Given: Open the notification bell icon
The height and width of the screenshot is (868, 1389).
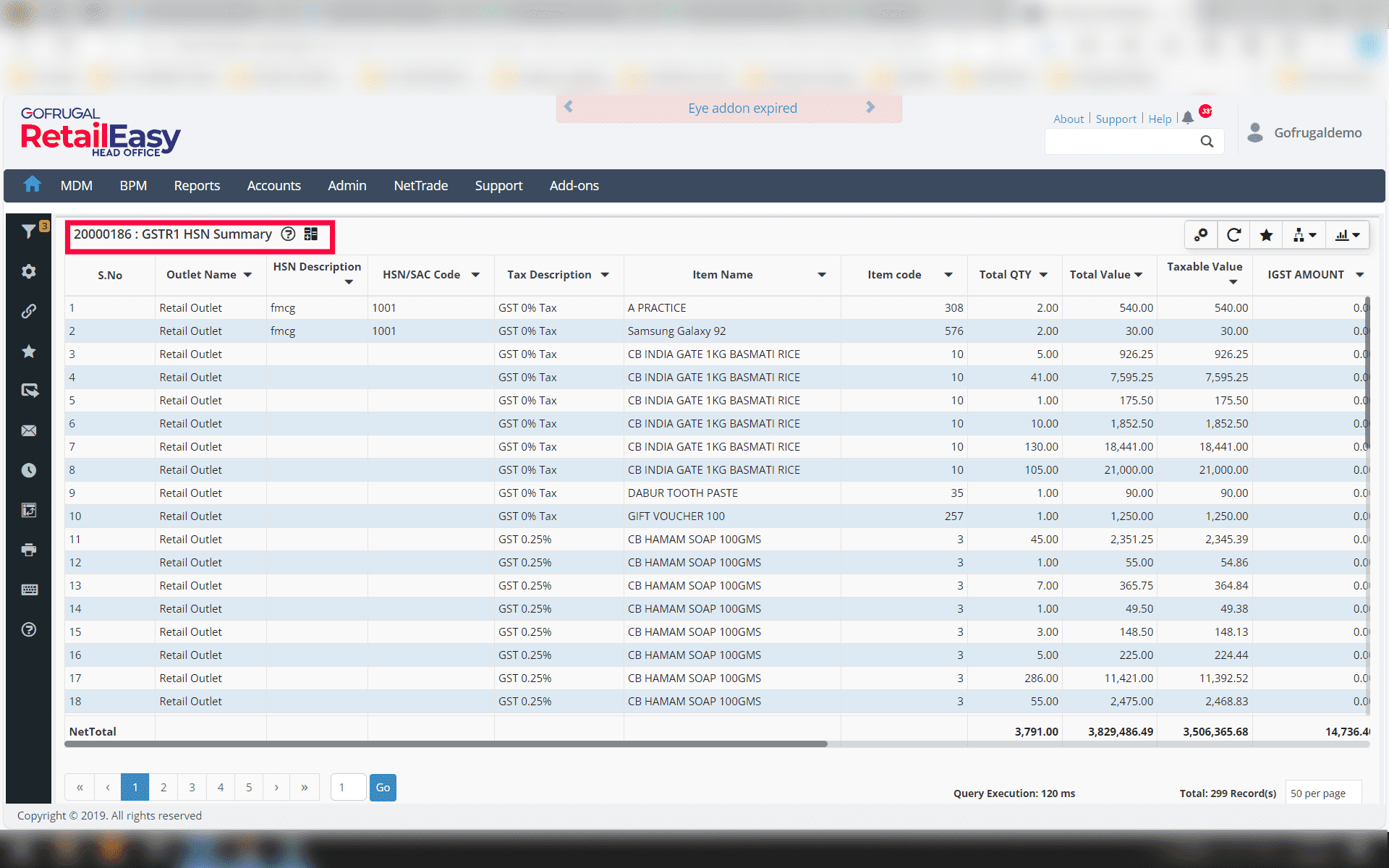Looking at the screenshot, I should point(1188,118).
